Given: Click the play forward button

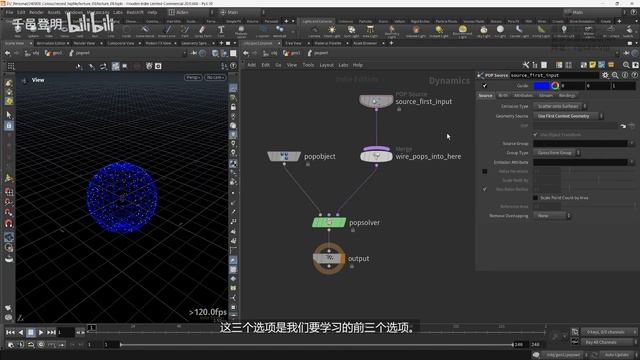Looking at the screenshot, I should (x=41, y=333).
